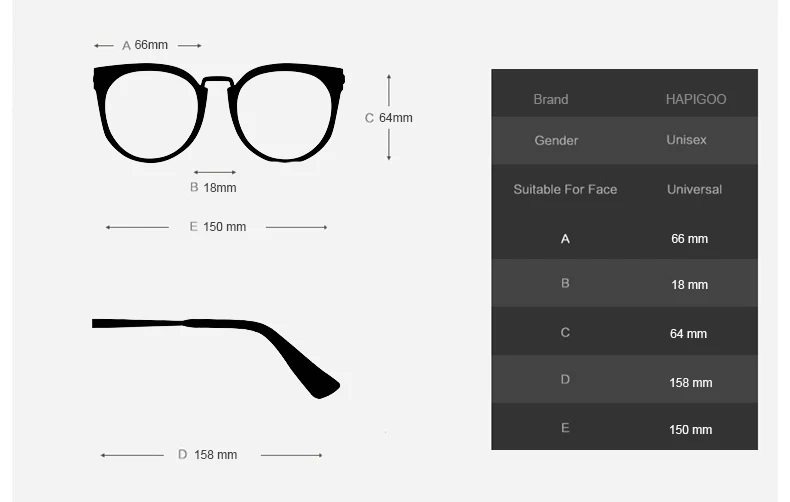This screenshot has height=502, width=790.
Task: Click the HAPIGOO brand value
Action: (696, 99)
